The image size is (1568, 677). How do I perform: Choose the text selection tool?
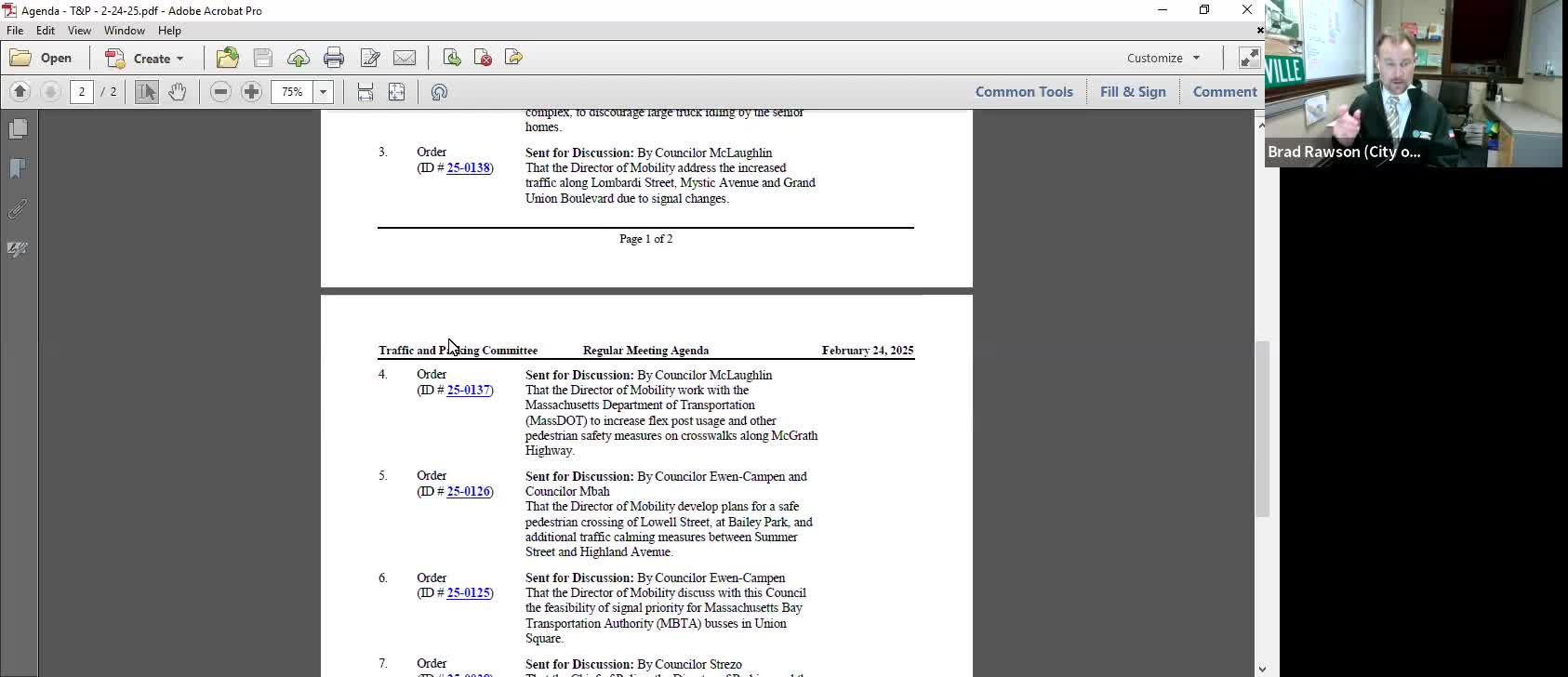147,92
